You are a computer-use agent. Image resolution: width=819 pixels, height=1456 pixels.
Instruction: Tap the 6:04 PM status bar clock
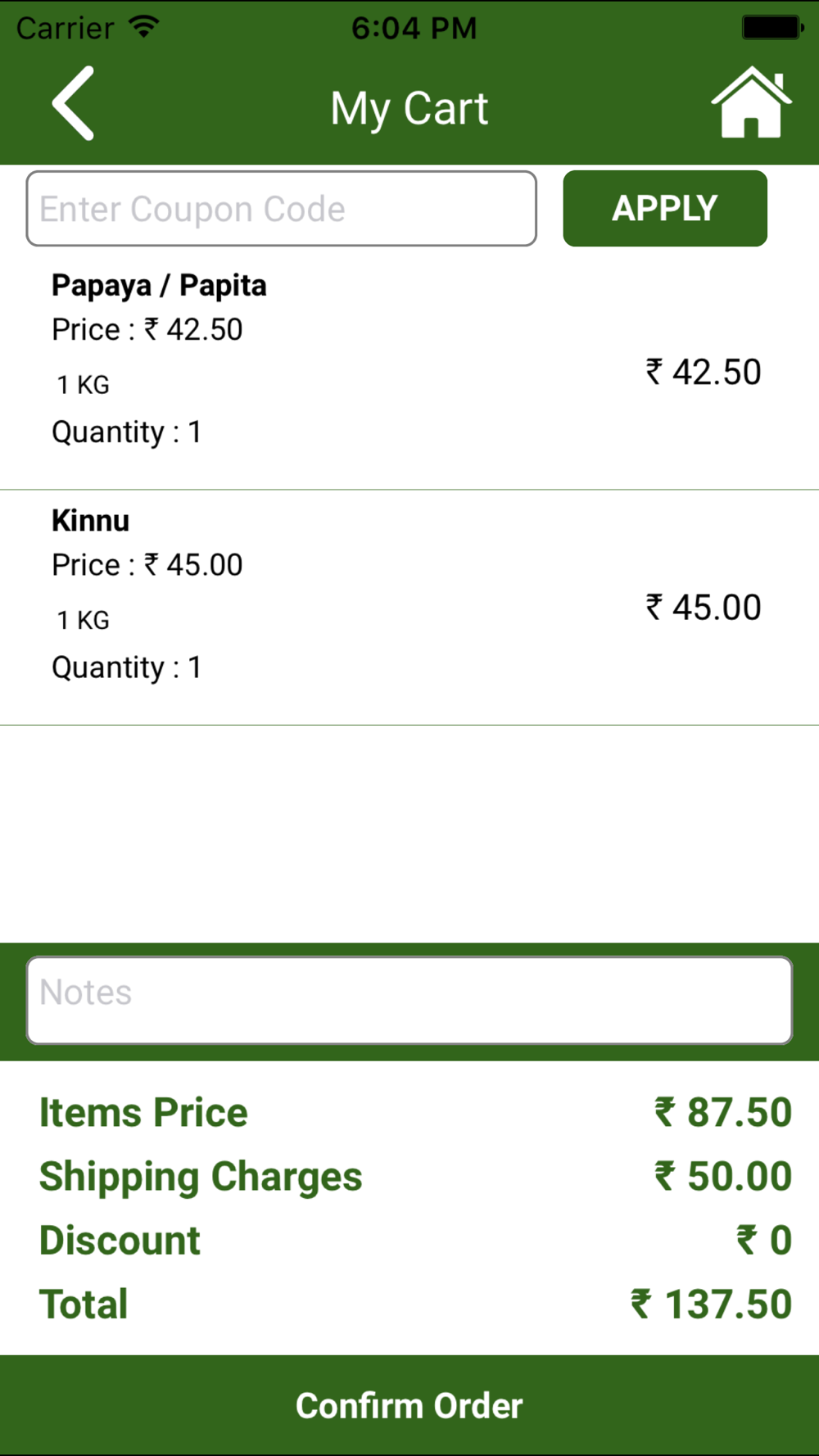point(414,28)
